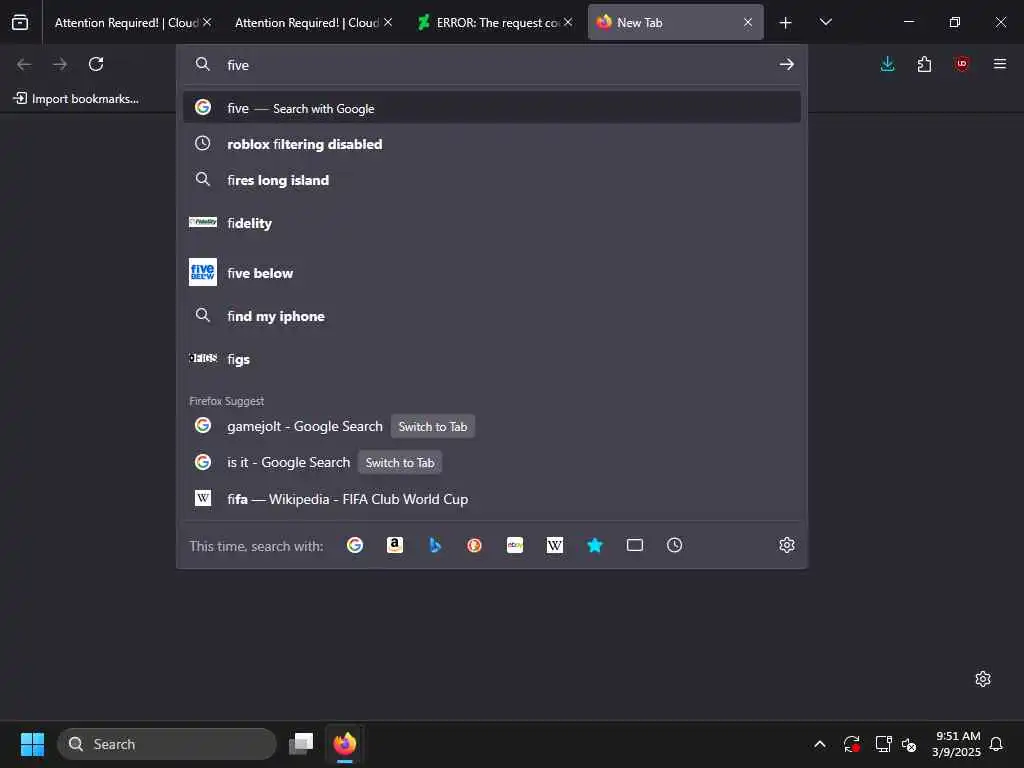Search this time with Bing icon
Screen dimensions: 1024x768
pos(435,545)
